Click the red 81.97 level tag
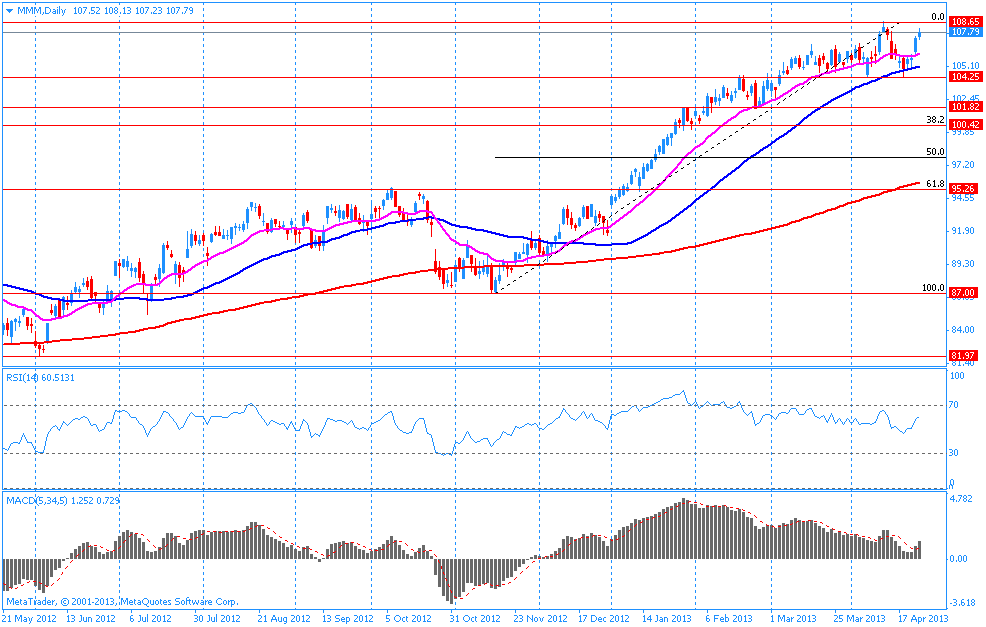Screen dimensions: 986x627 pos(963,356)
